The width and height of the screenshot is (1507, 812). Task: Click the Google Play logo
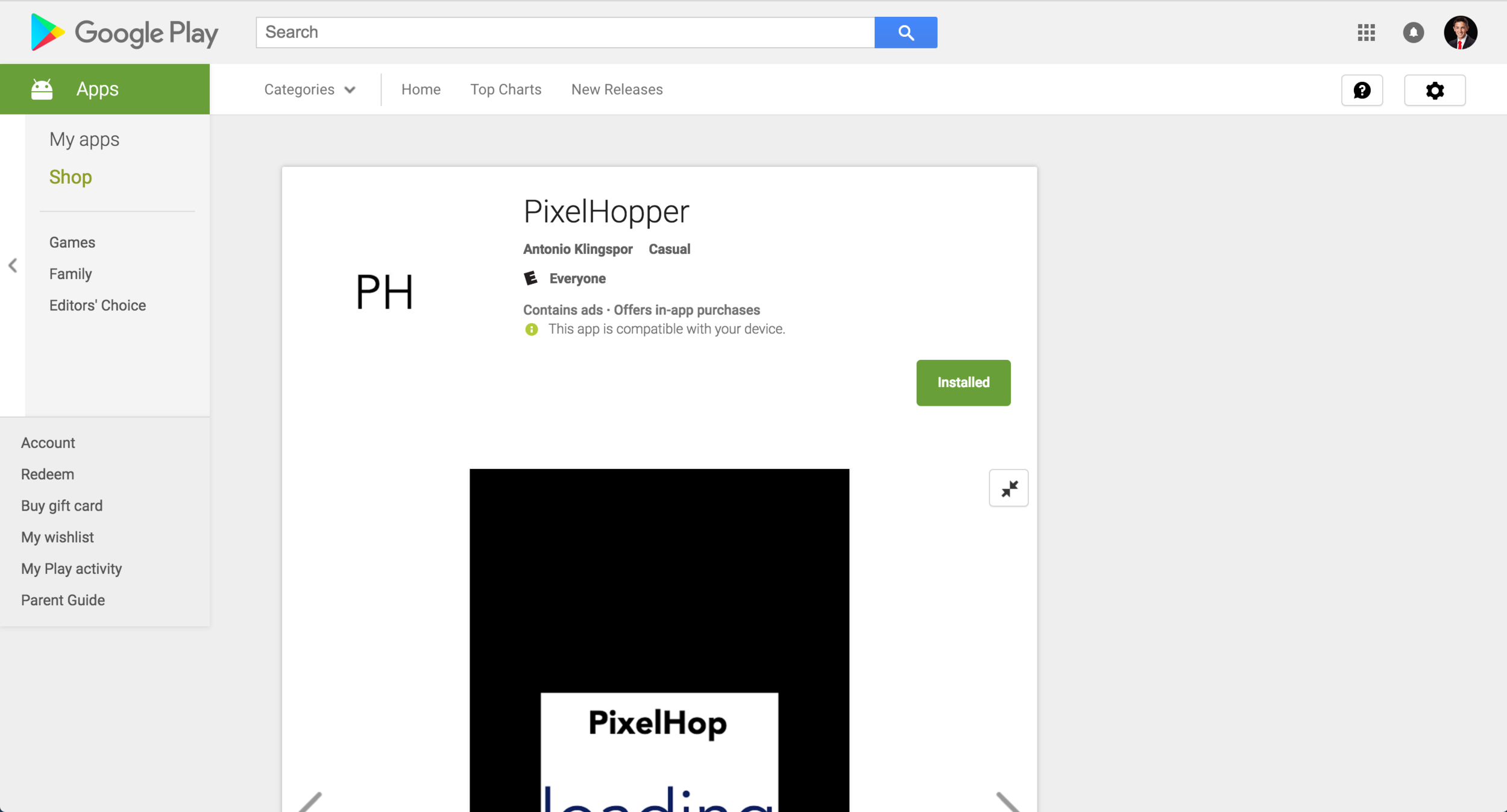125,33
